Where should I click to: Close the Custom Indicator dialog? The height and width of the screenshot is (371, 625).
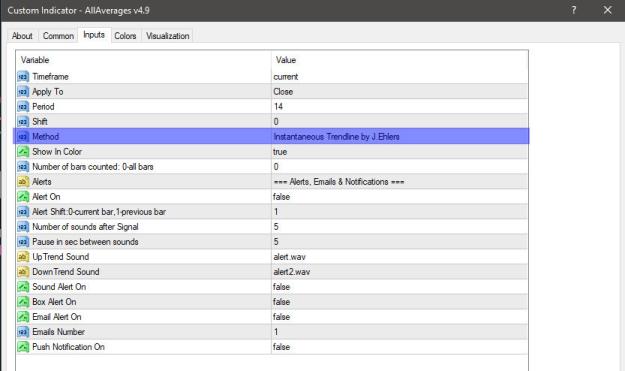(607, 10)
